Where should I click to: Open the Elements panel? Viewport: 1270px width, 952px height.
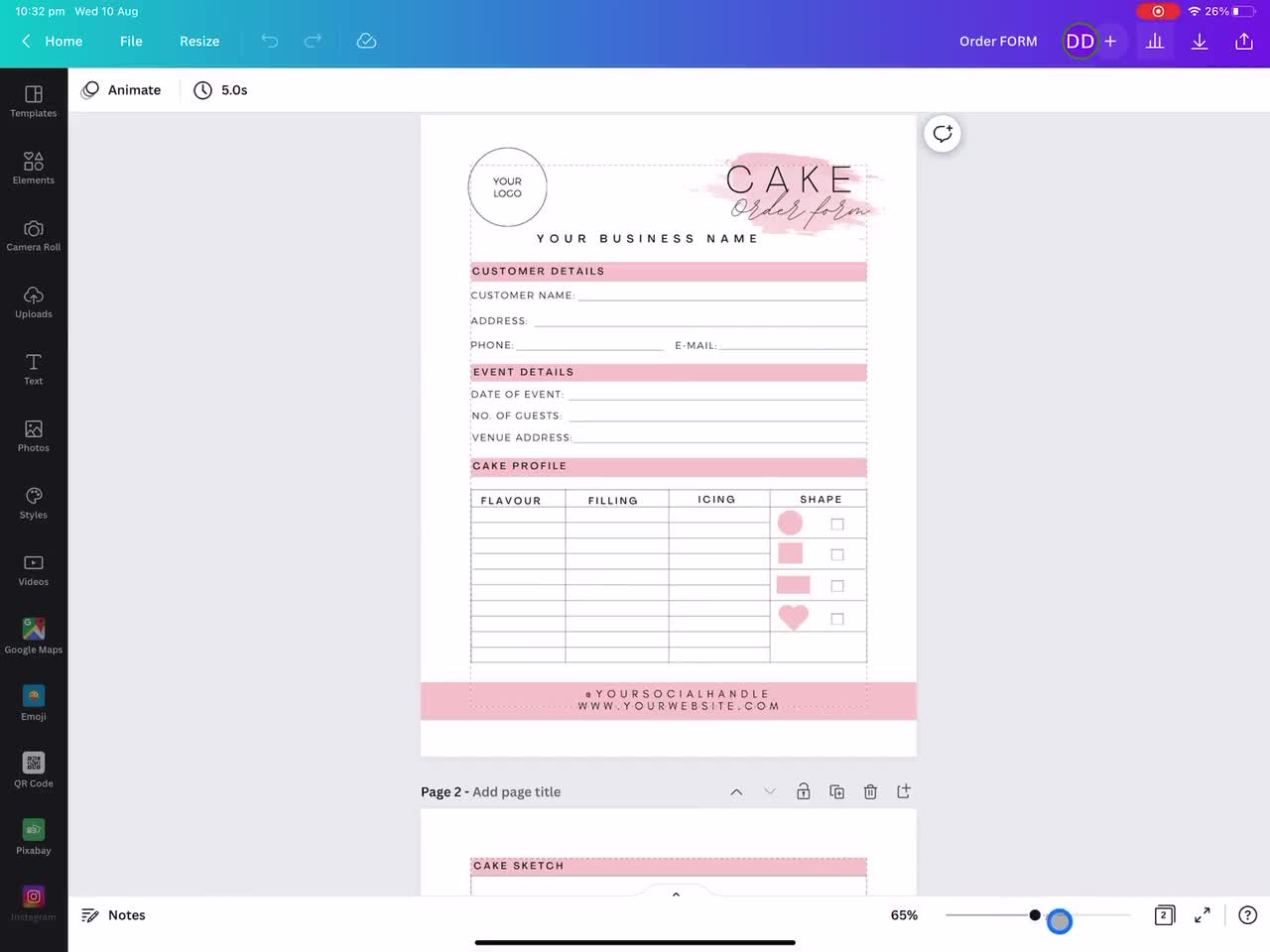34,168
